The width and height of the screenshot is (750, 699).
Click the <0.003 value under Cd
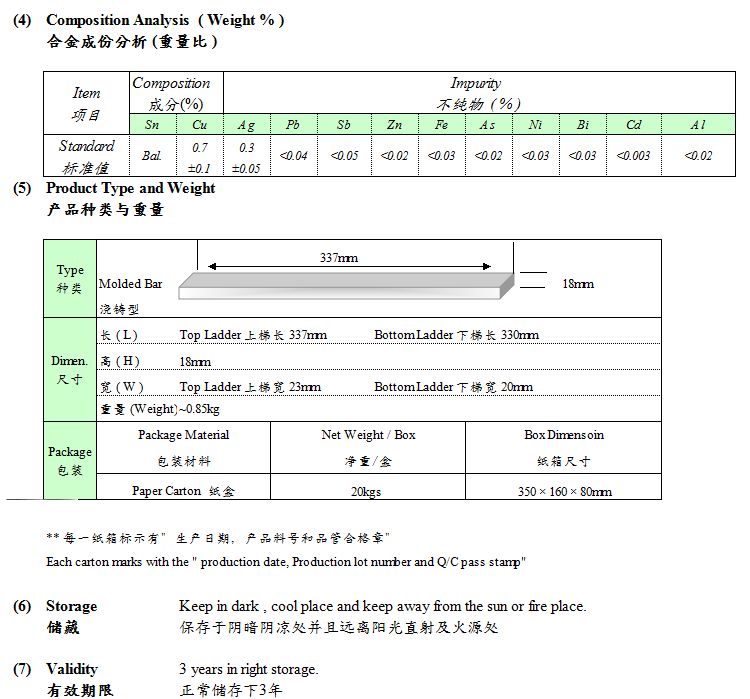pos(633,156)
